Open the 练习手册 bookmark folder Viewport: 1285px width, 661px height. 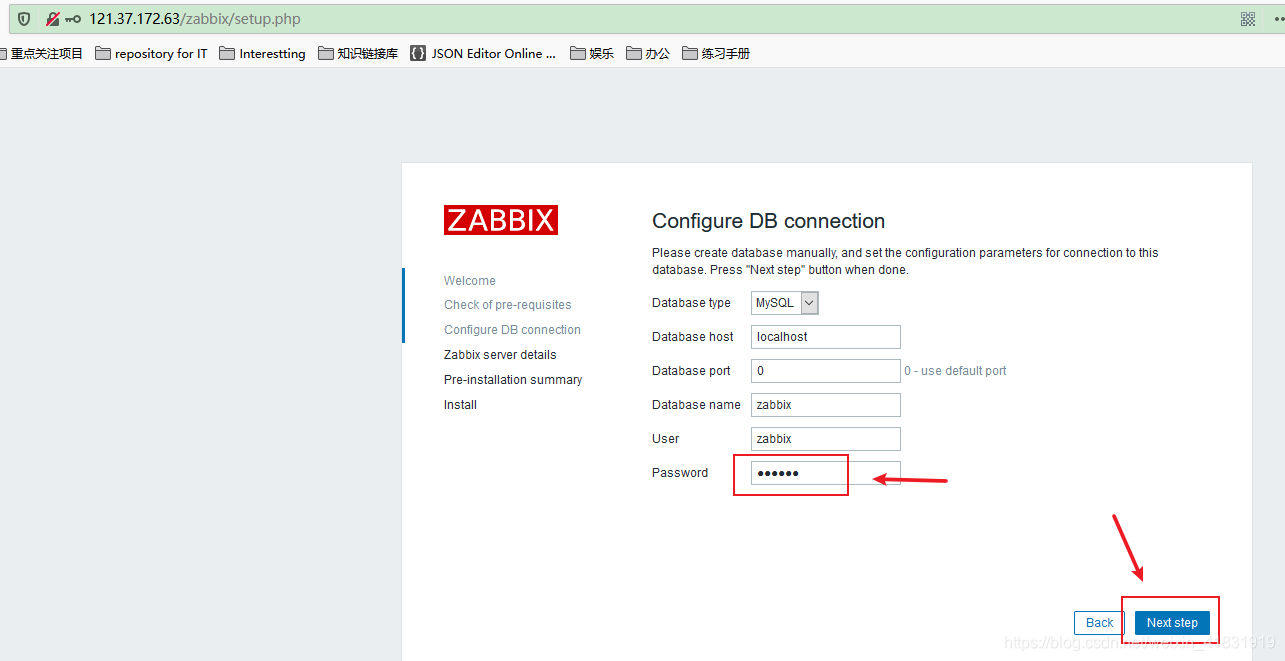[716, 54]
